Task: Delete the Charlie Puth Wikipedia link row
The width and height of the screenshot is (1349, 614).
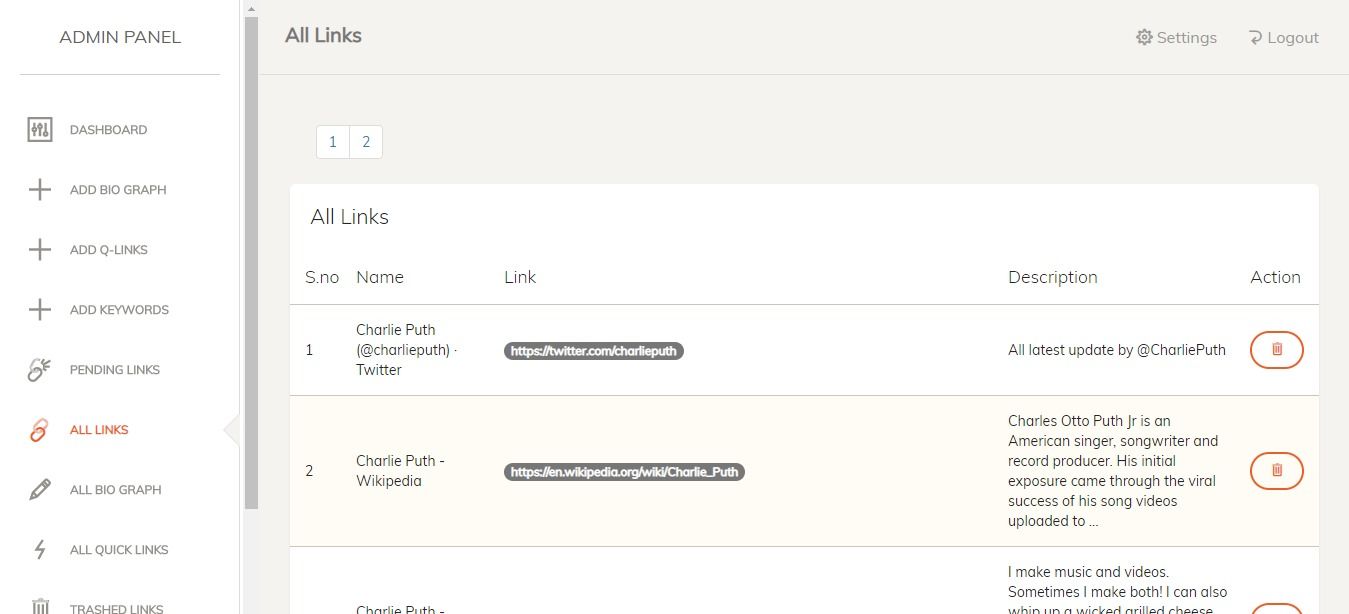Action: (x=1277, y=470)
